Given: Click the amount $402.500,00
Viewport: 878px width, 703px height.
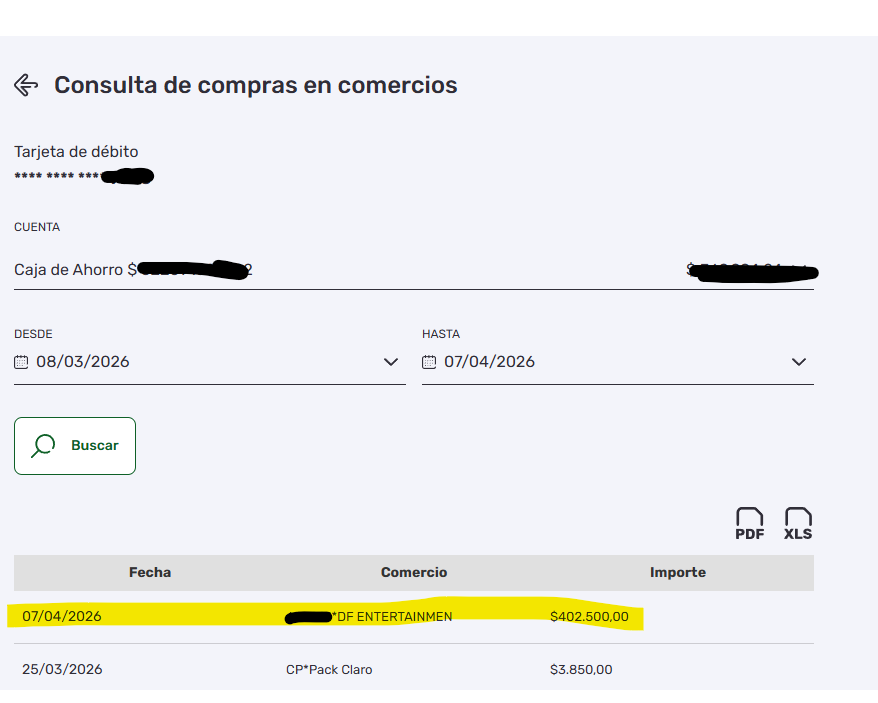Looking at the screenshot, I should (589, 617).
